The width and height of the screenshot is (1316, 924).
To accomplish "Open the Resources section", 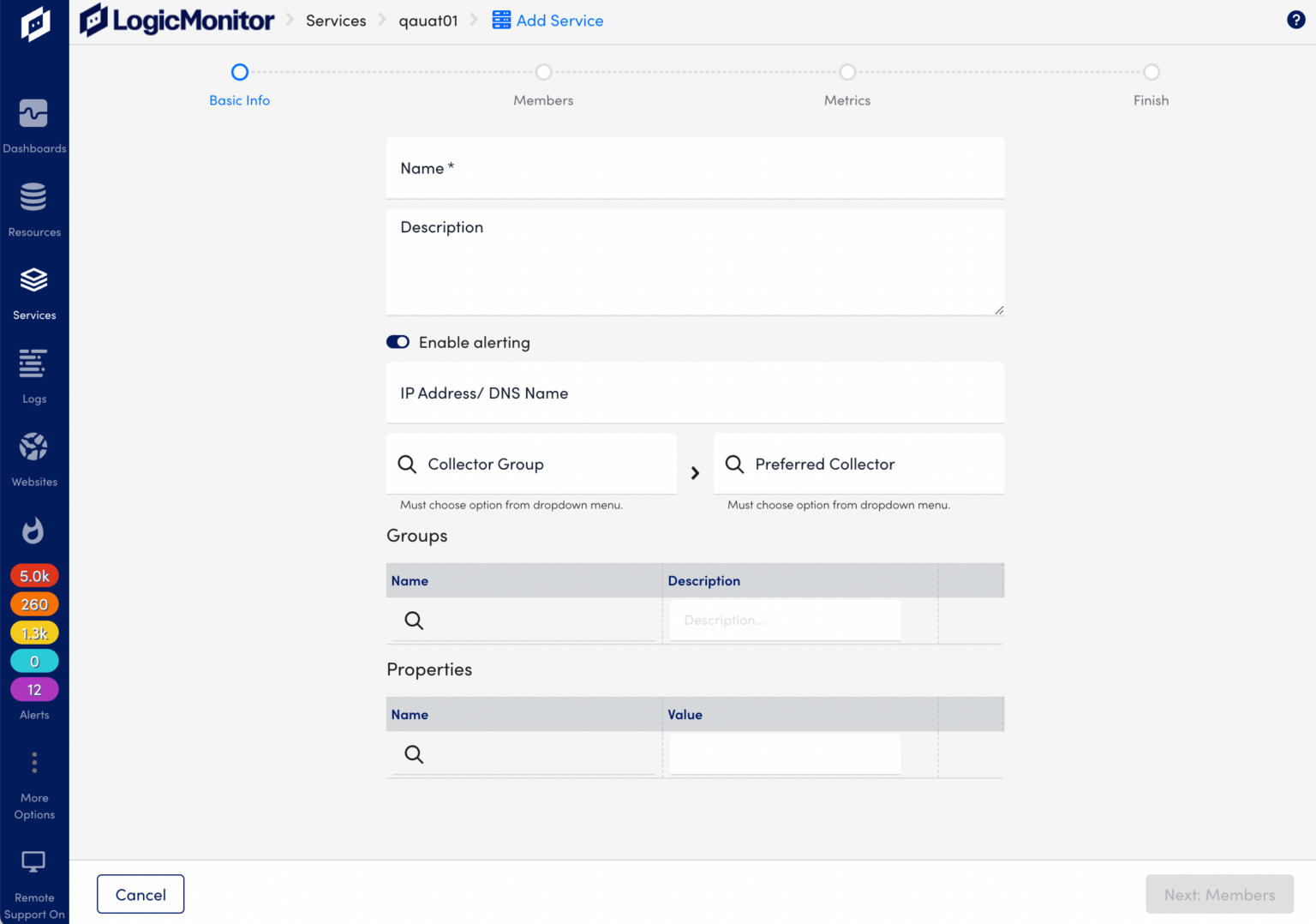I will coord(34,204).
